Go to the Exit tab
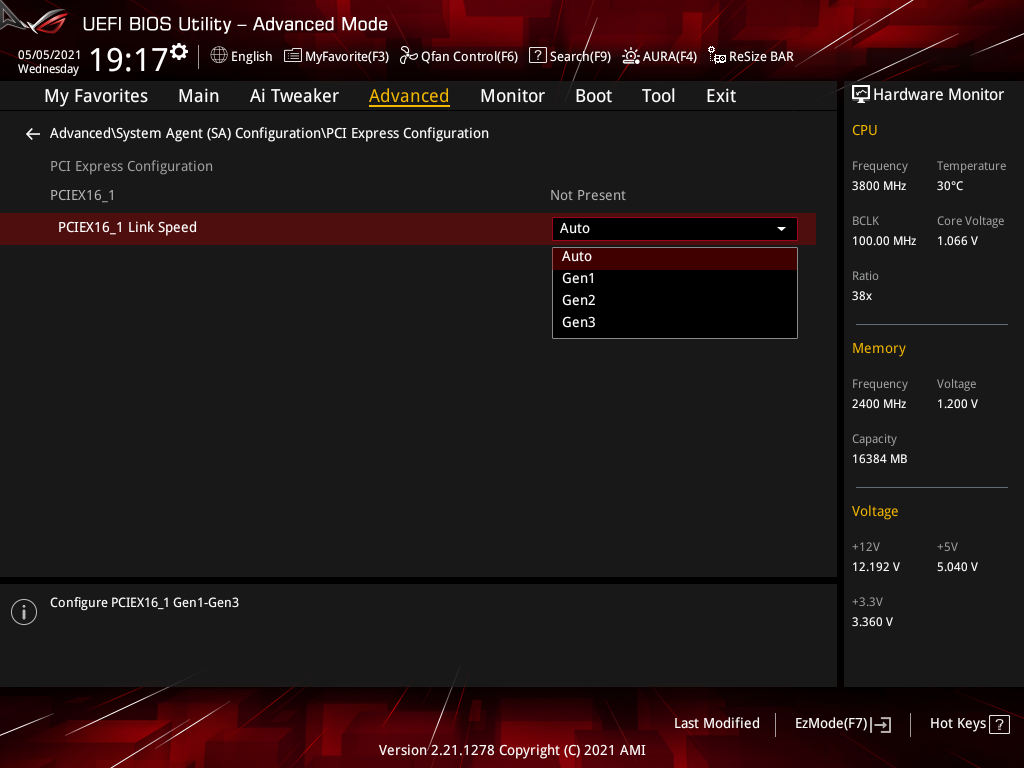1024x768 pixels. tap(721, 96)
